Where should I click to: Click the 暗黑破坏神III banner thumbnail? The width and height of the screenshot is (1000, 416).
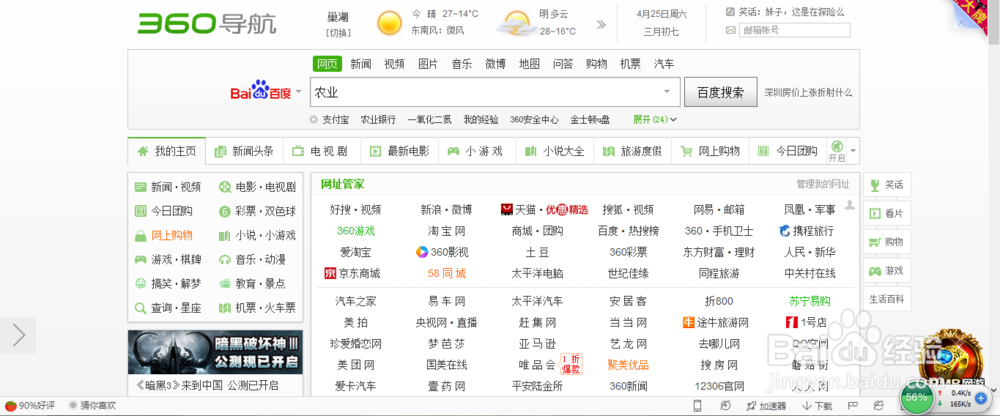(x=216, y=352)
